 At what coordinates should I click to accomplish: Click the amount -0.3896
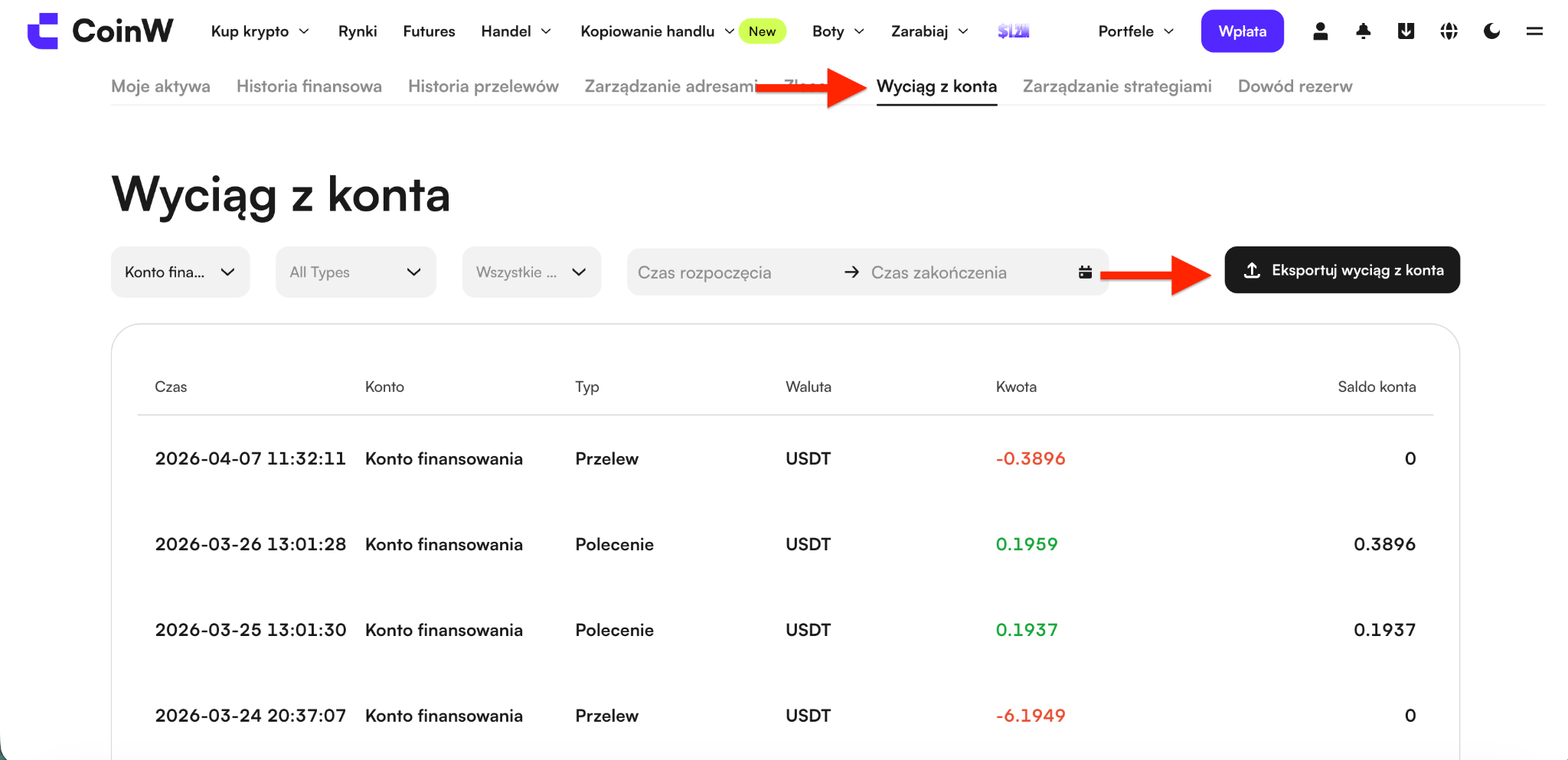coord(1031,458)
